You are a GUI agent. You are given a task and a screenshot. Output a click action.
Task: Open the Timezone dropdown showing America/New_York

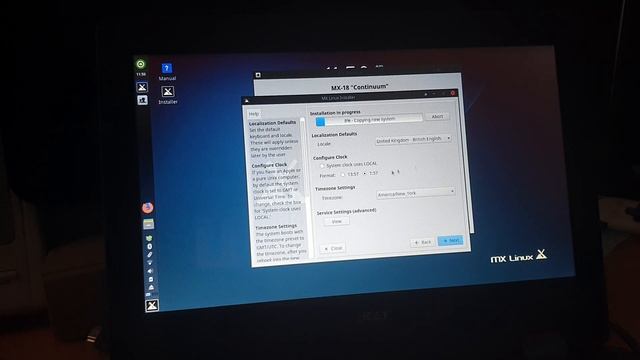(416, 193)
